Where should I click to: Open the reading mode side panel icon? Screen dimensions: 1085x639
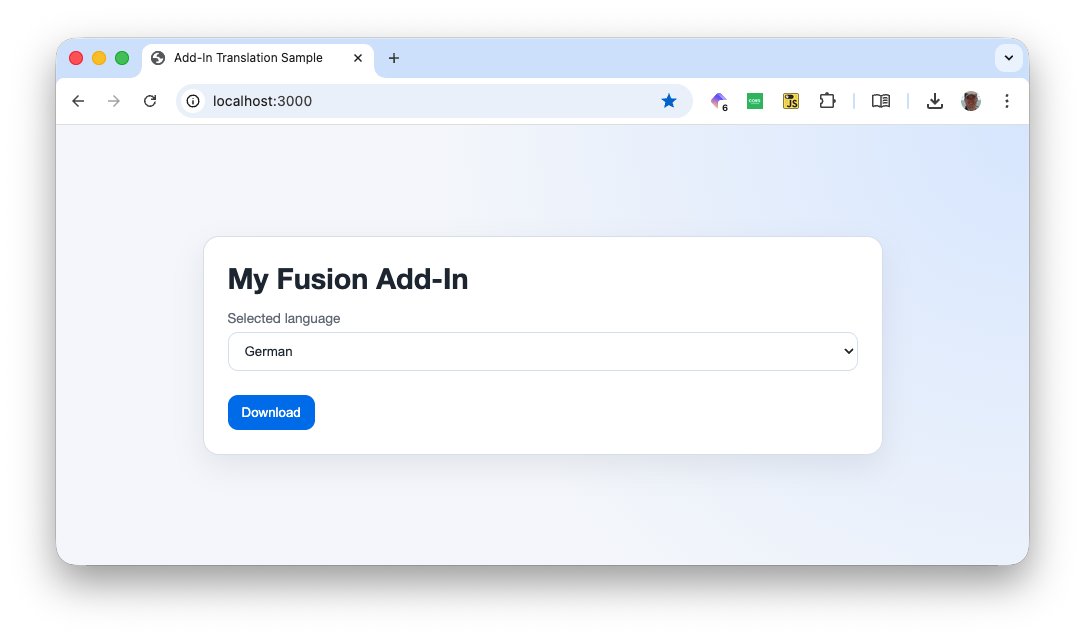881,101
